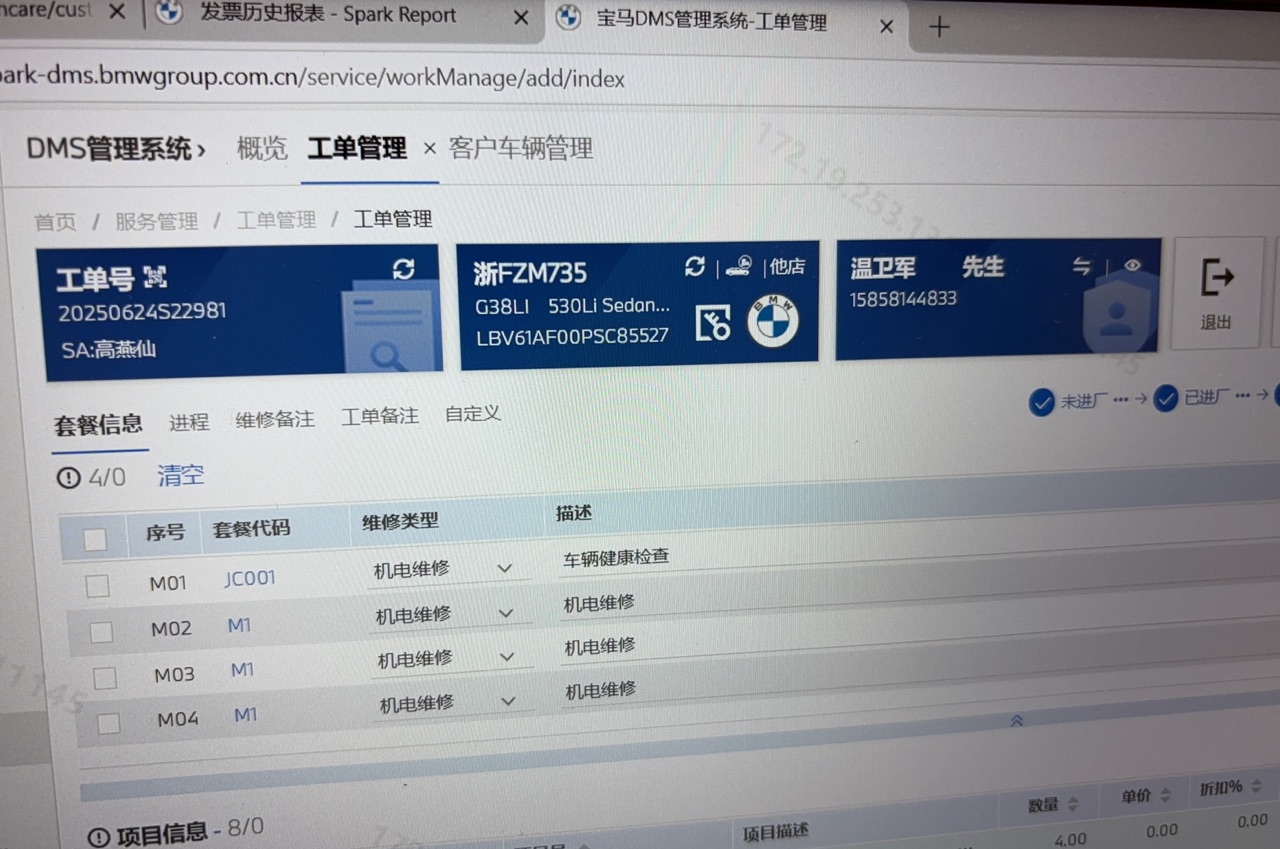
Task: Click the BMW favicon on 发票历史报表 tab
Action: (169, 13)
